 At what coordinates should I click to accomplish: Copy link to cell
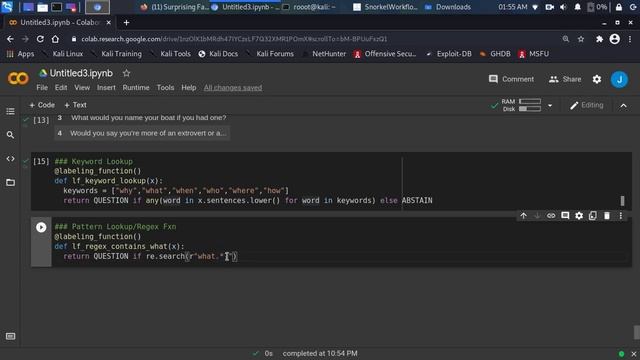551,216
